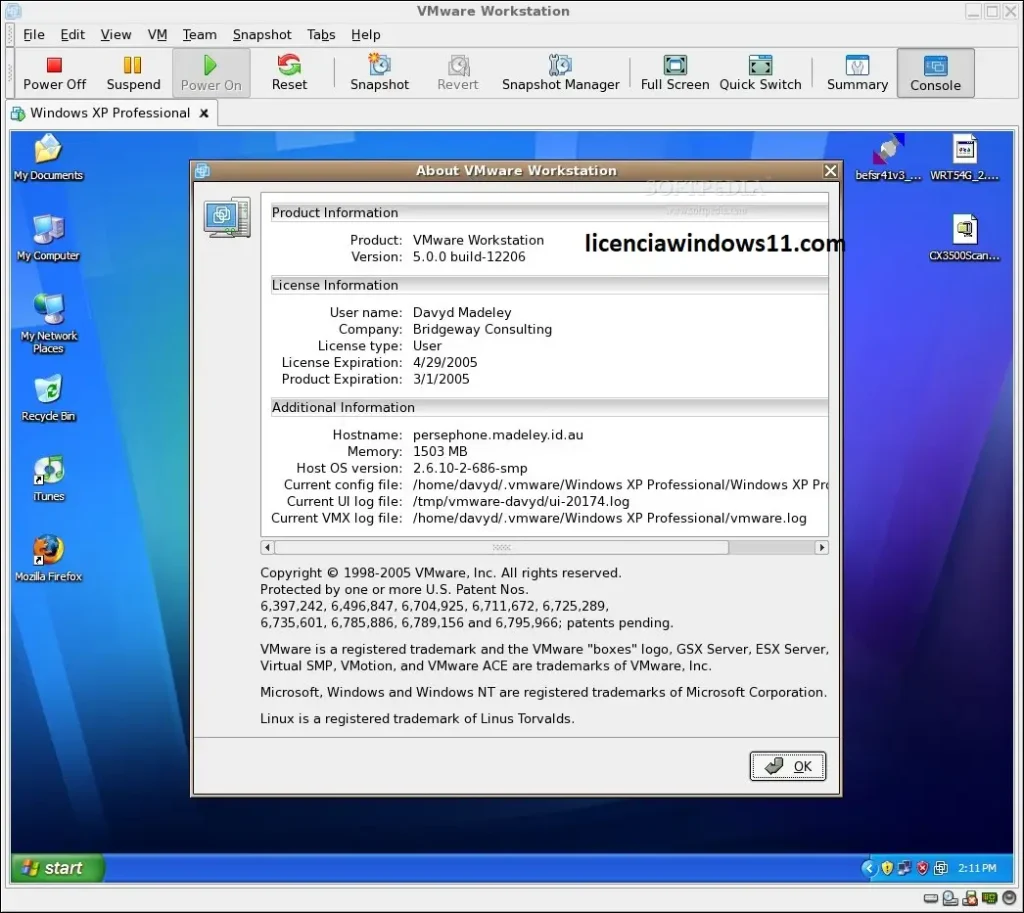Click the company value Bridgeway Consulting

point(482,329)
